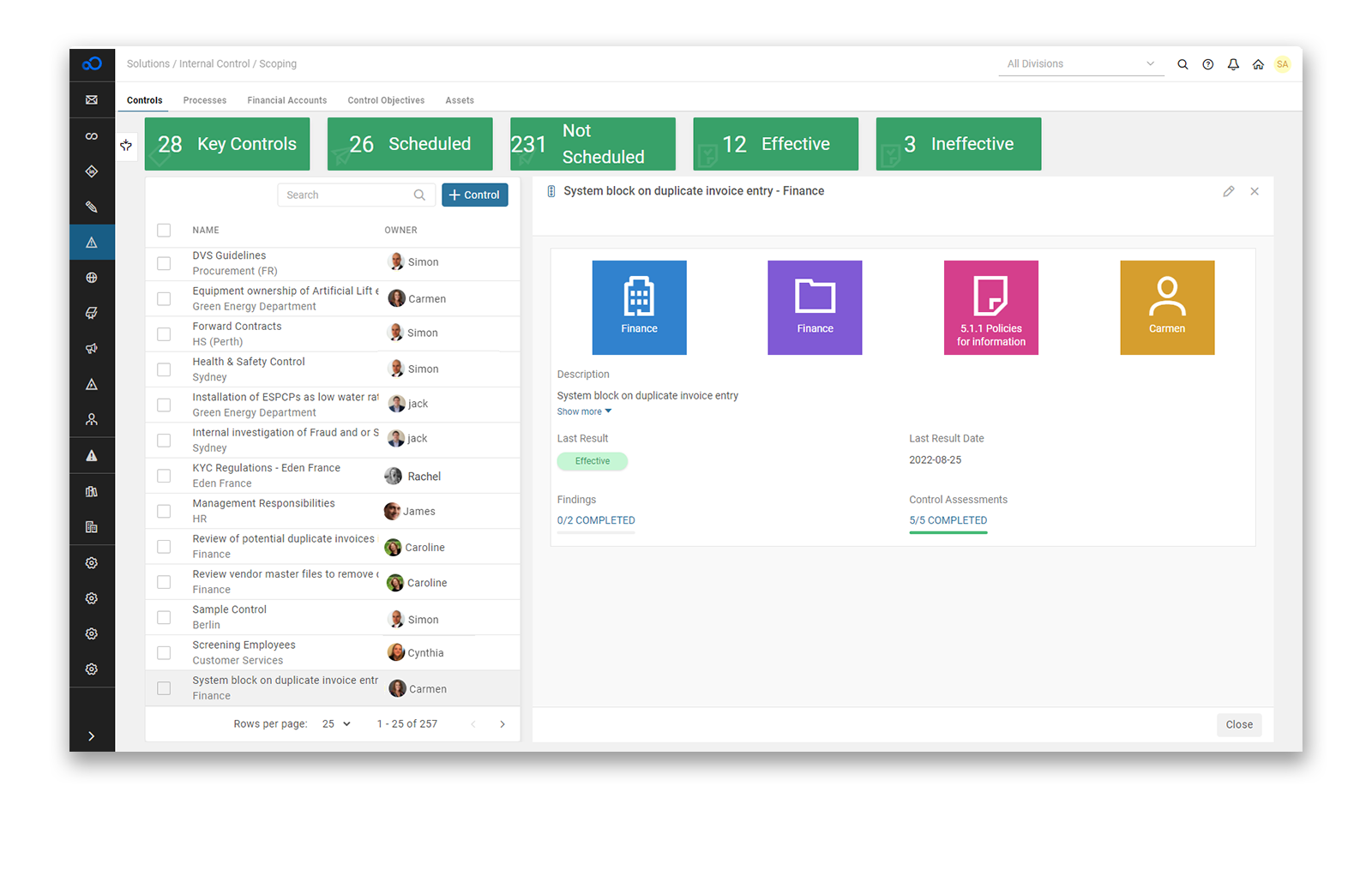Screen dimensions: 1372x876
Task: Open the Control Objectives tab
Action: (386, 100)
